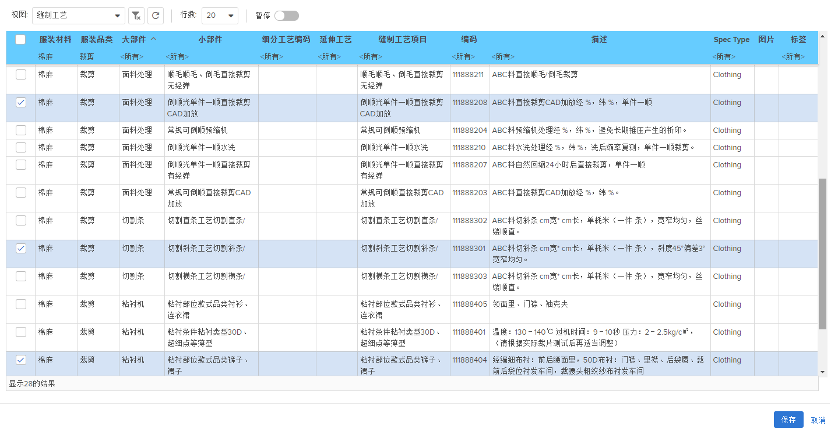Click the 编码 column header
The width and height of the screenshot is (830, 432).
click(468, 39)
